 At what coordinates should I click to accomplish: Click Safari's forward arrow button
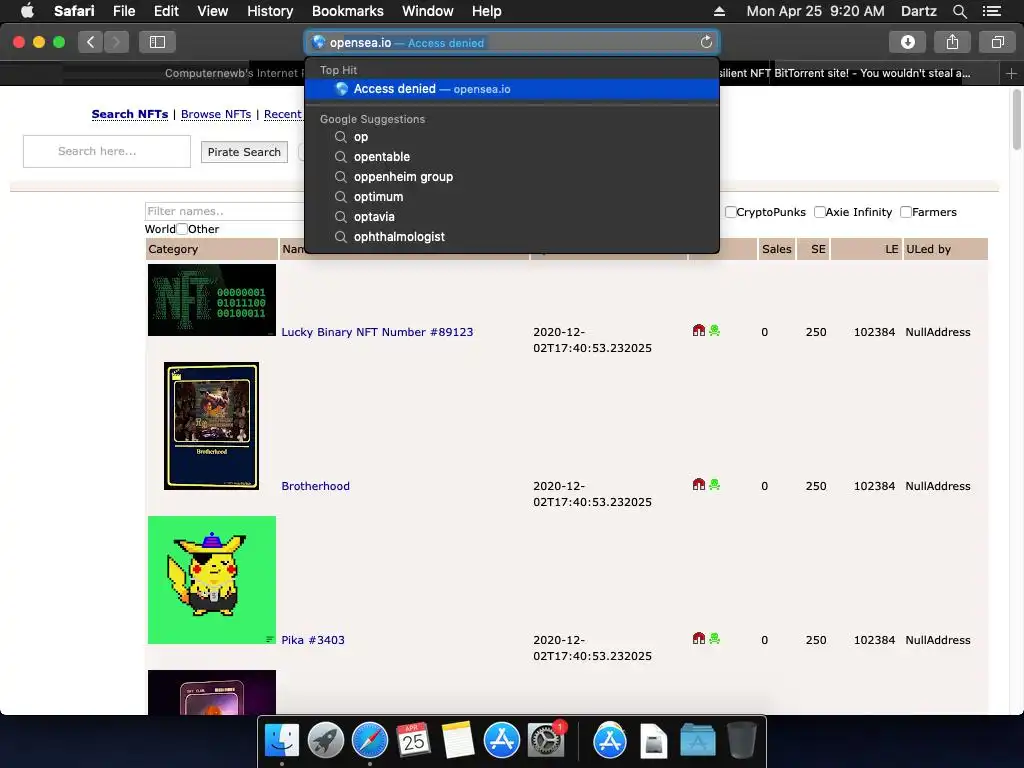[116, 42]
